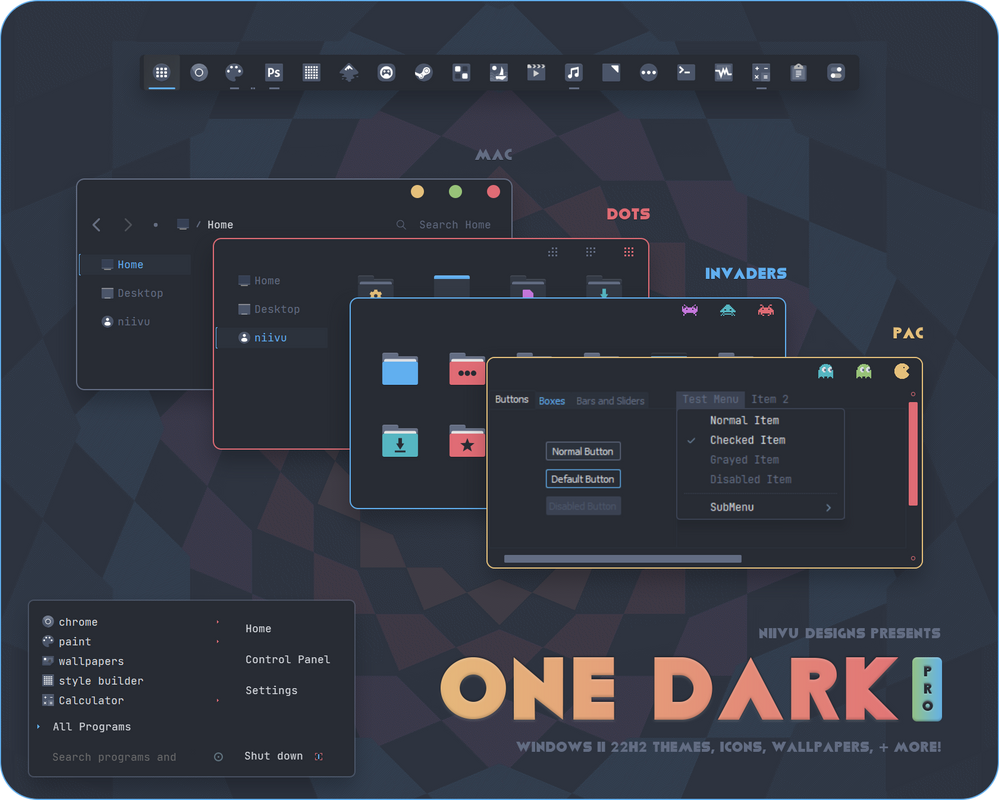Click the Default Button
Viewport: 999px width, 800px height.
583,479
